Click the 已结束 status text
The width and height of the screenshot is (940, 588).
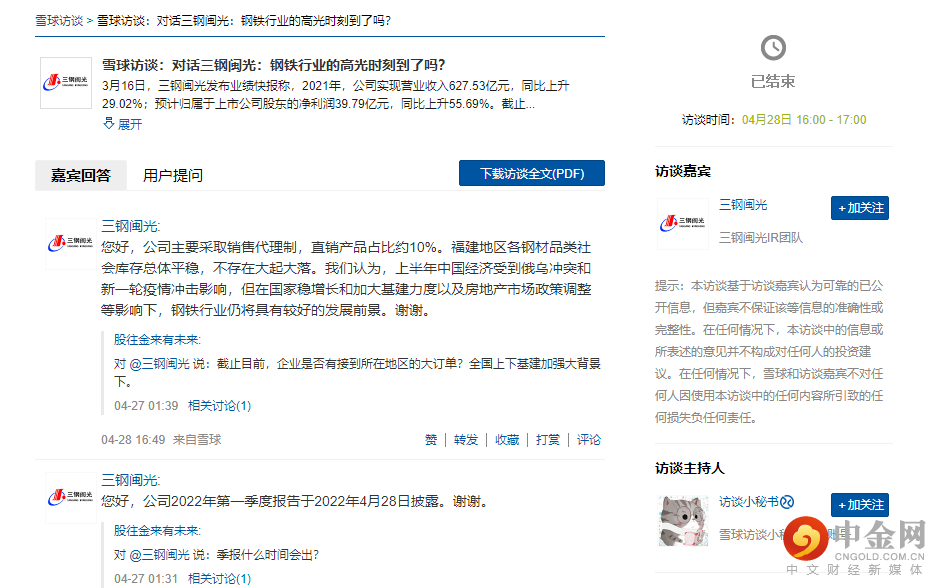(773, 82)
